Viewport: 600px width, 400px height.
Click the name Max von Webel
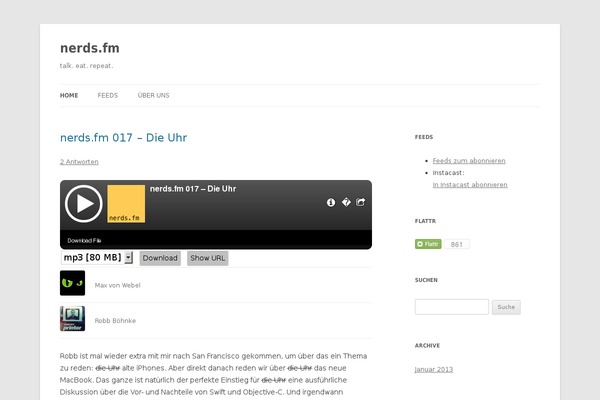point(117,285)
